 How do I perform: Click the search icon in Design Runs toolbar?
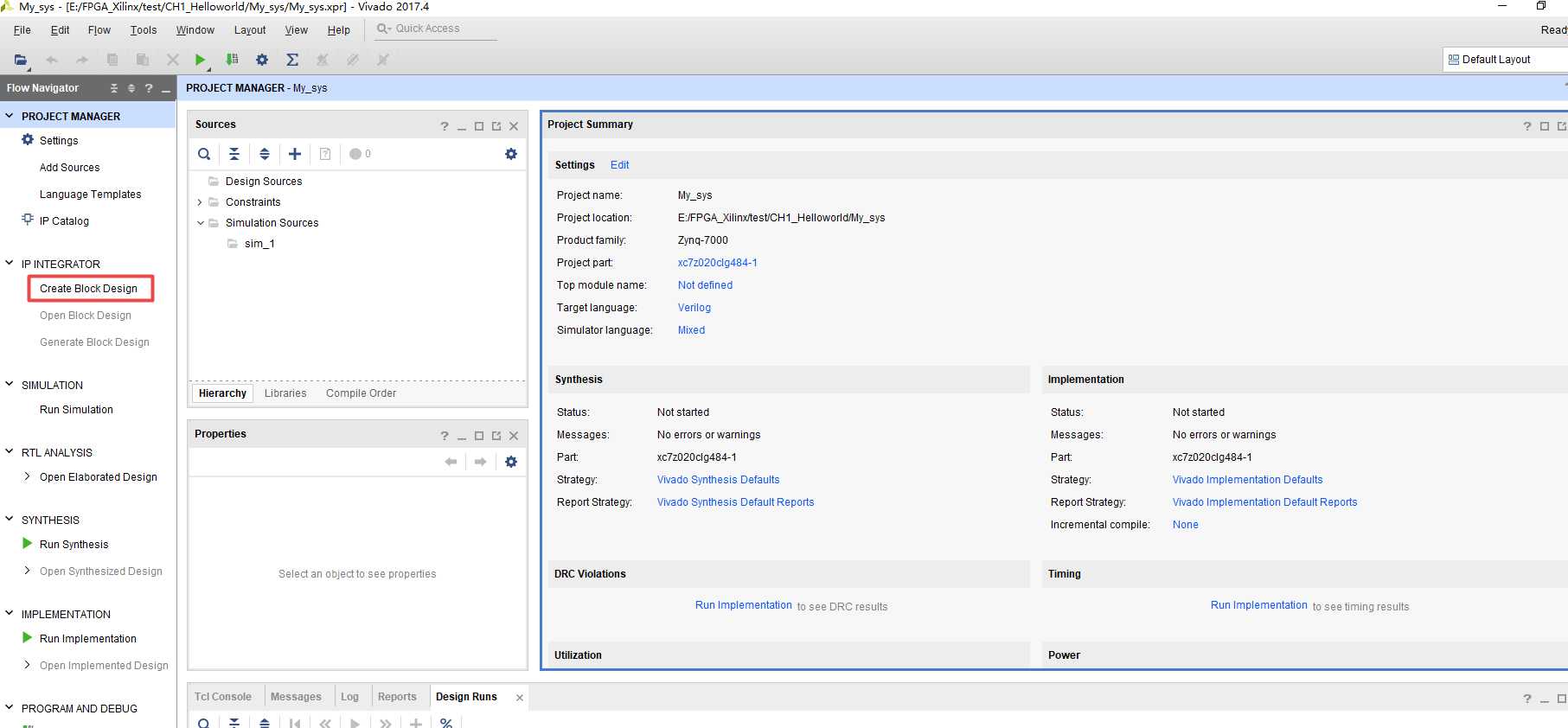click(204, 723)
